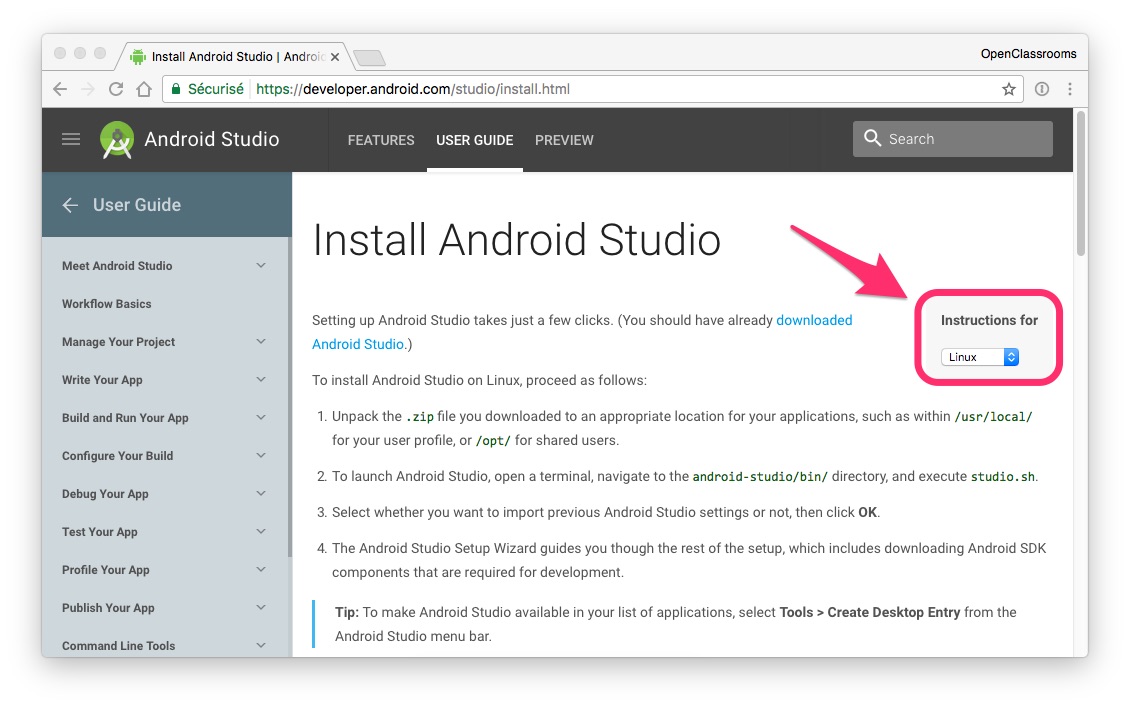Click the Test Your App label
Viewport: 1130px width, 707px height.
(99, 532)
